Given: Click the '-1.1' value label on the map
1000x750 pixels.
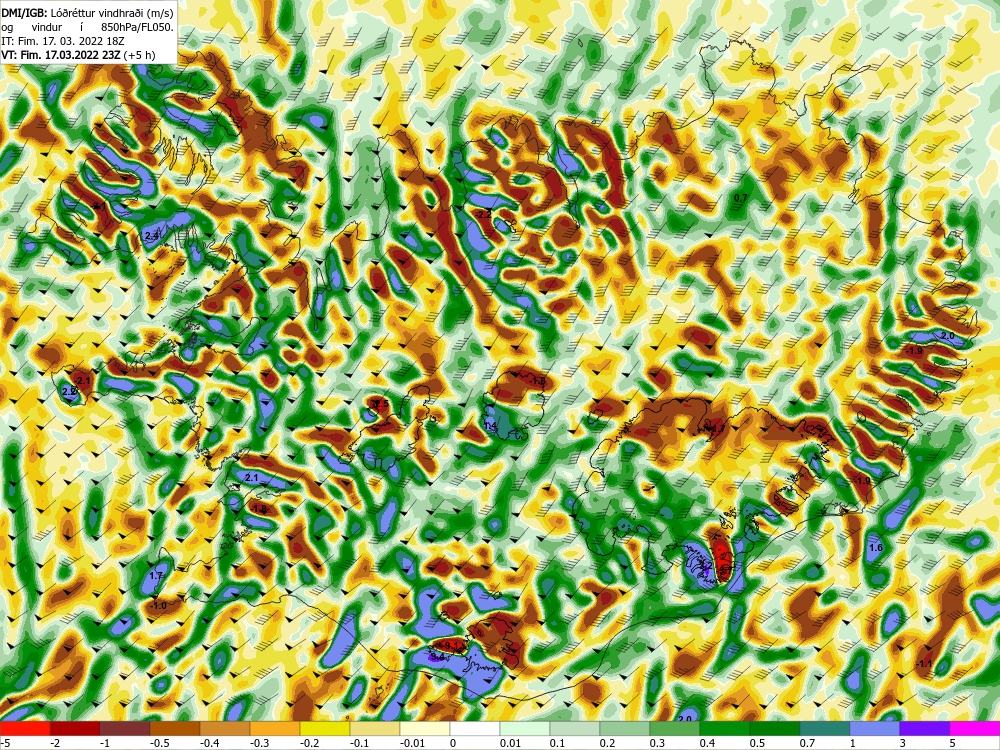Looking at the screenshot, I should 923,664.
